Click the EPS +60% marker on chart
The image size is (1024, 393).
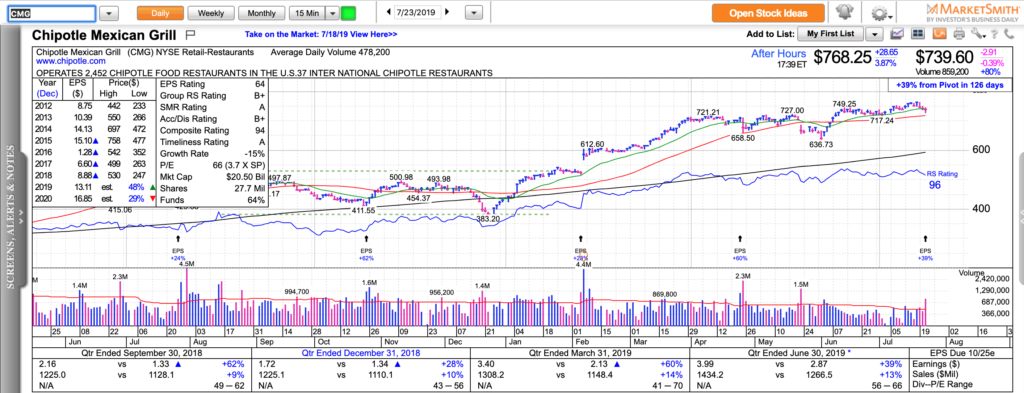tap(740, 248)
